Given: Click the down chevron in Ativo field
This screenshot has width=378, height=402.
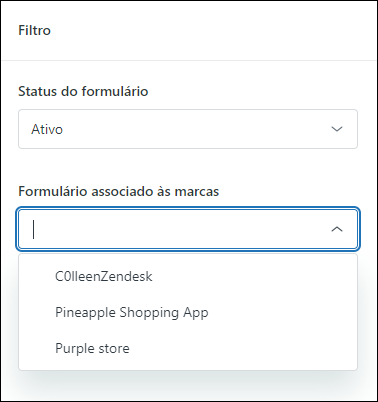Looking at the screenshot, I should point(337,129).
